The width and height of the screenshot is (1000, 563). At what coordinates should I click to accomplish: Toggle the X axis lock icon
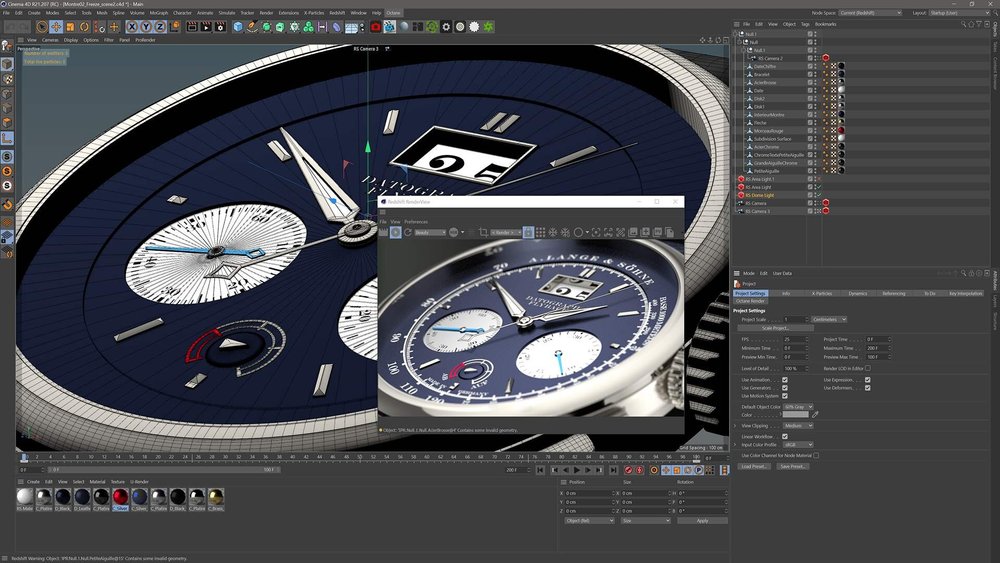pos(134,26)
